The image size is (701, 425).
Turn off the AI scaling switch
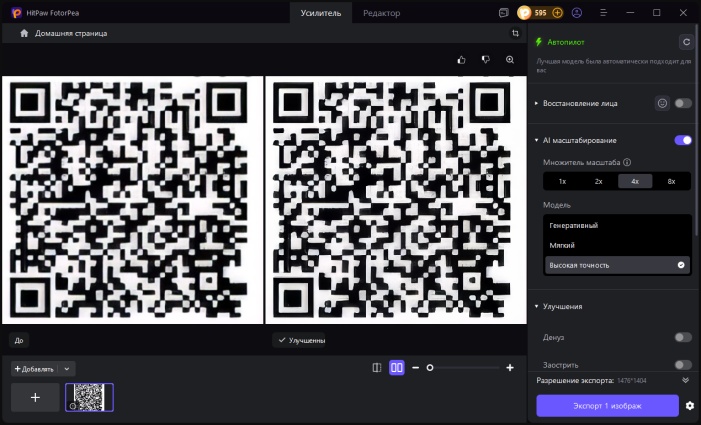[683, 140]
